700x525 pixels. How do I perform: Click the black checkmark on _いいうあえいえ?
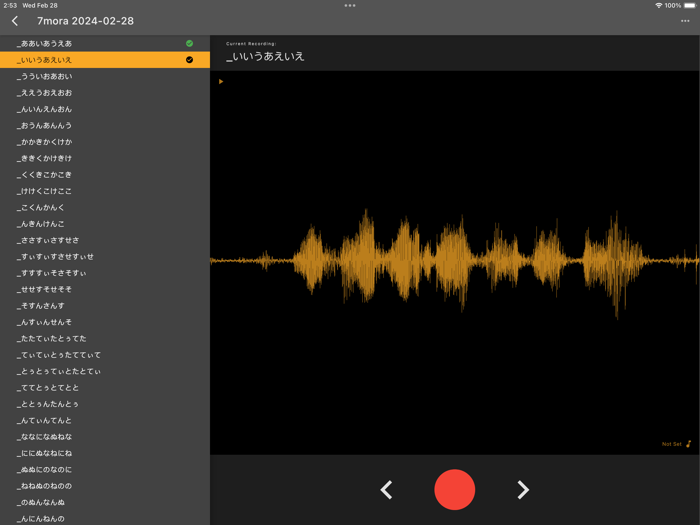point(189,60)
